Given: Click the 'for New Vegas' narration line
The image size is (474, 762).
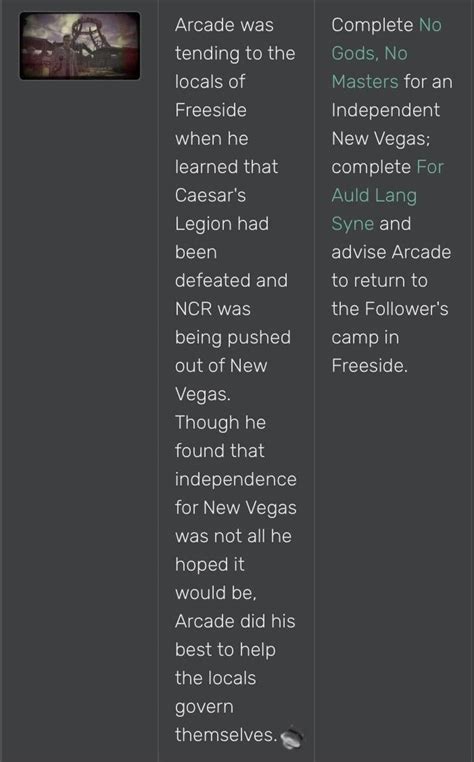Looking at the screenshot, I should coord(236,507).
